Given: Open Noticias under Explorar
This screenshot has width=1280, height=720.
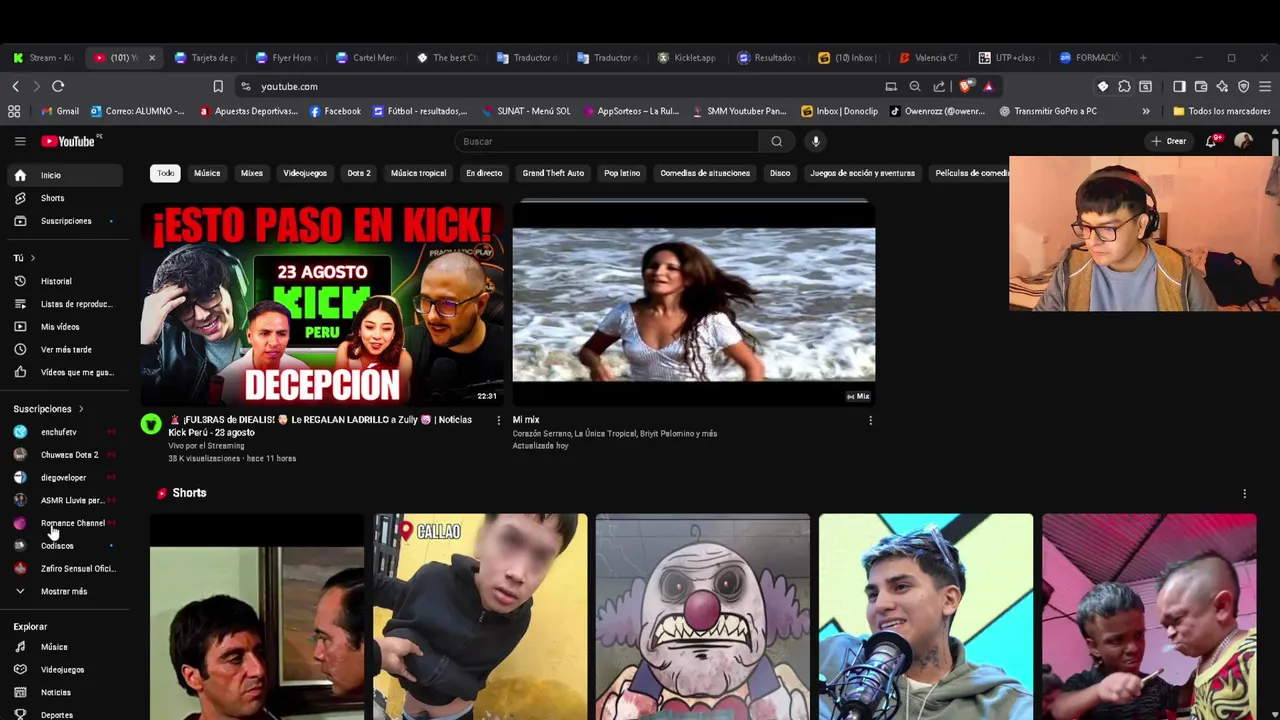Looking at the screenshot, I should point(66,692).
